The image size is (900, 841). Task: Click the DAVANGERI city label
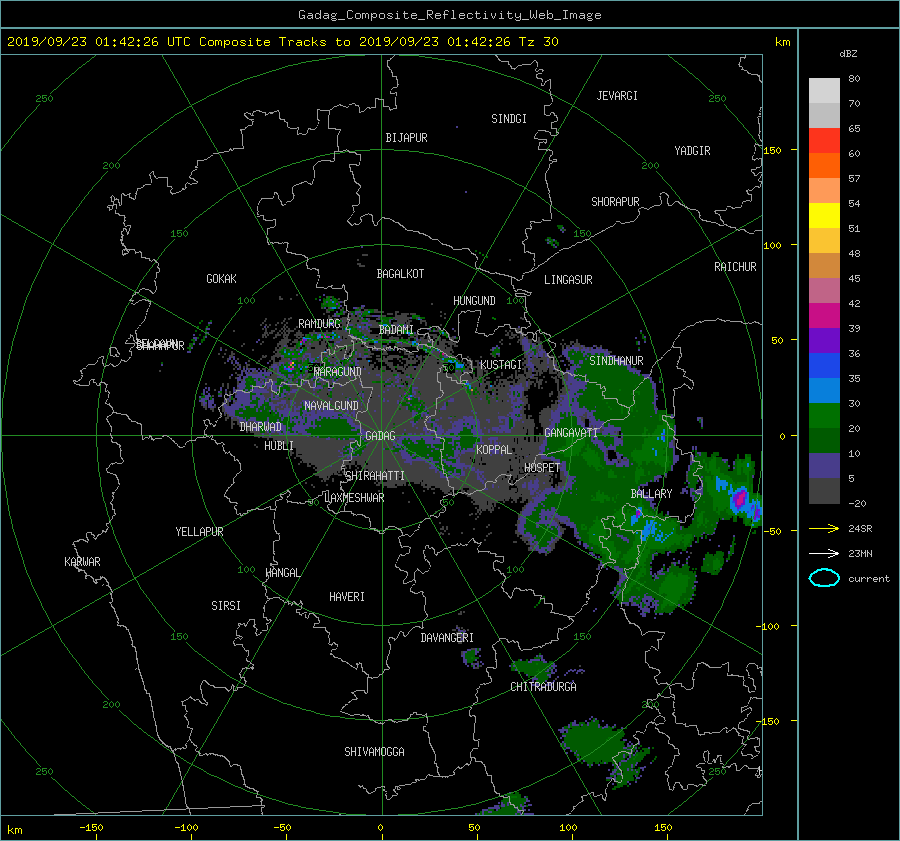click(x=447, y=638)
